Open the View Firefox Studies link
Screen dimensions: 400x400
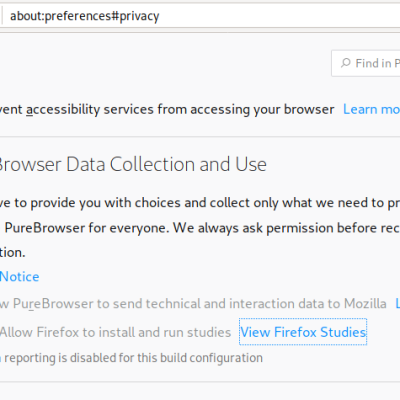303,332
